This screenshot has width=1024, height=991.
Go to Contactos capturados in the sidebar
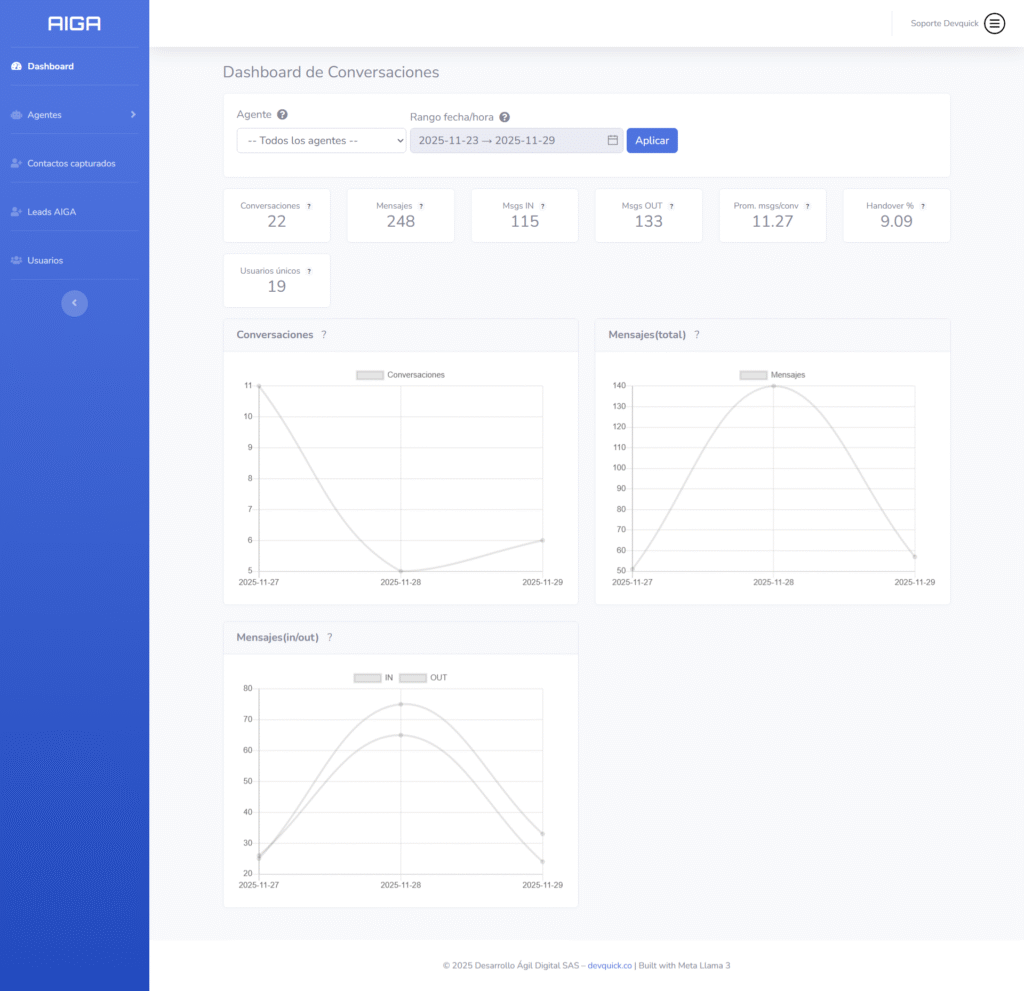click(71, 163)
